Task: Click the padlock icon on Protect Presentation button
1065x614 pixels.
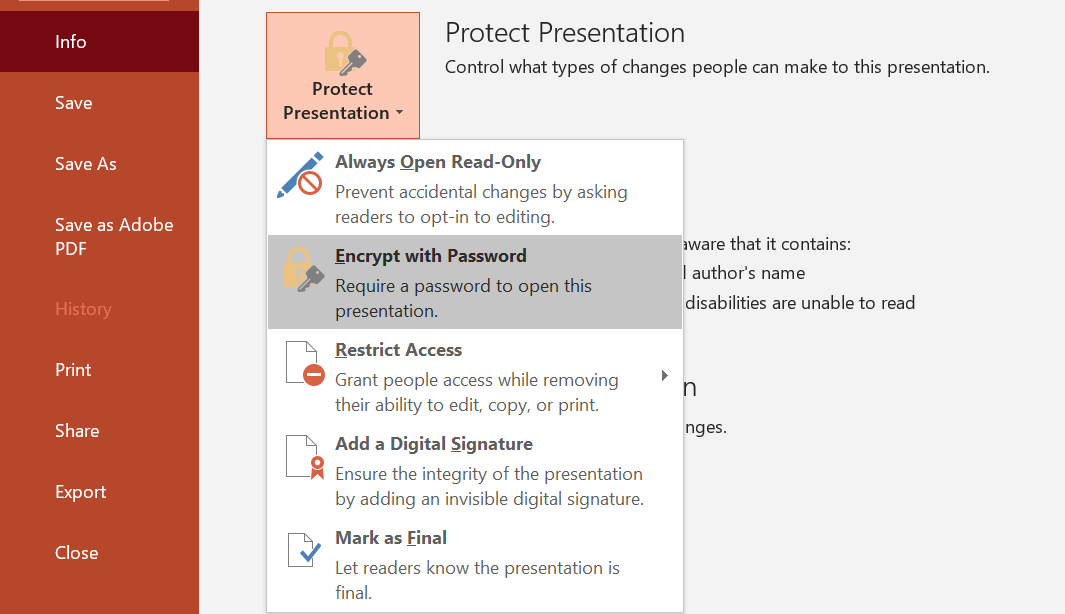Action: [342, 48]
